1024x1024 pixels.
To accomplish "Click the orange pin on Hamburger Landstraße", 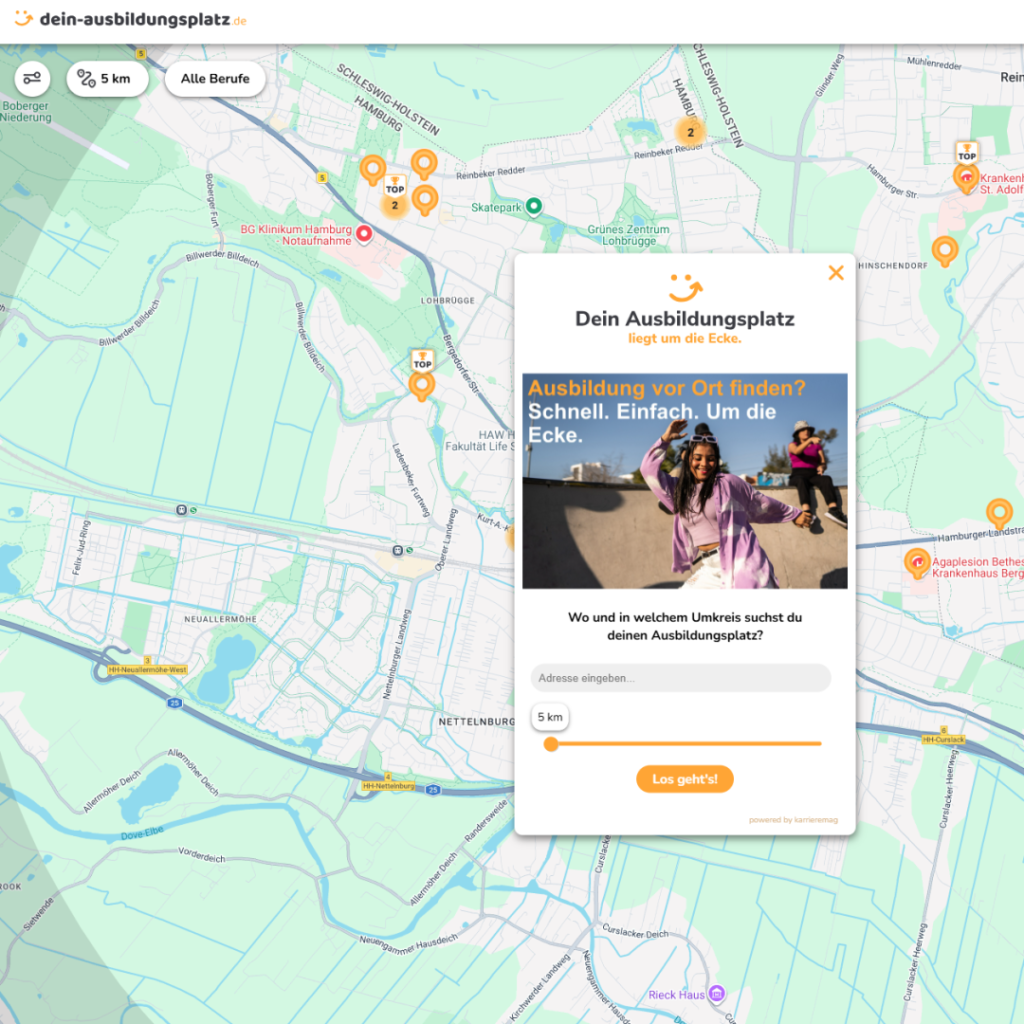I will pos(999,513).
